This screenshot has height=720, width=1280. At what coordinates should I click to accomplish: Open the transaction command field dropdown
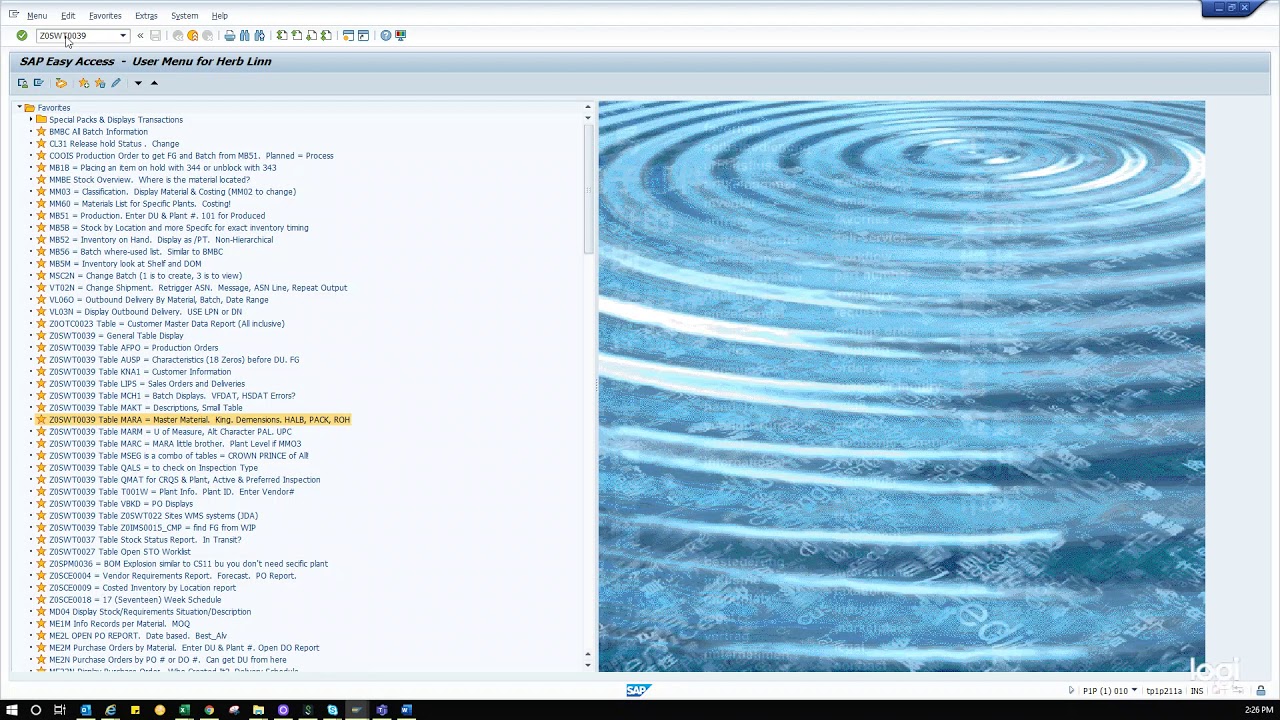(x=123, y=36)
